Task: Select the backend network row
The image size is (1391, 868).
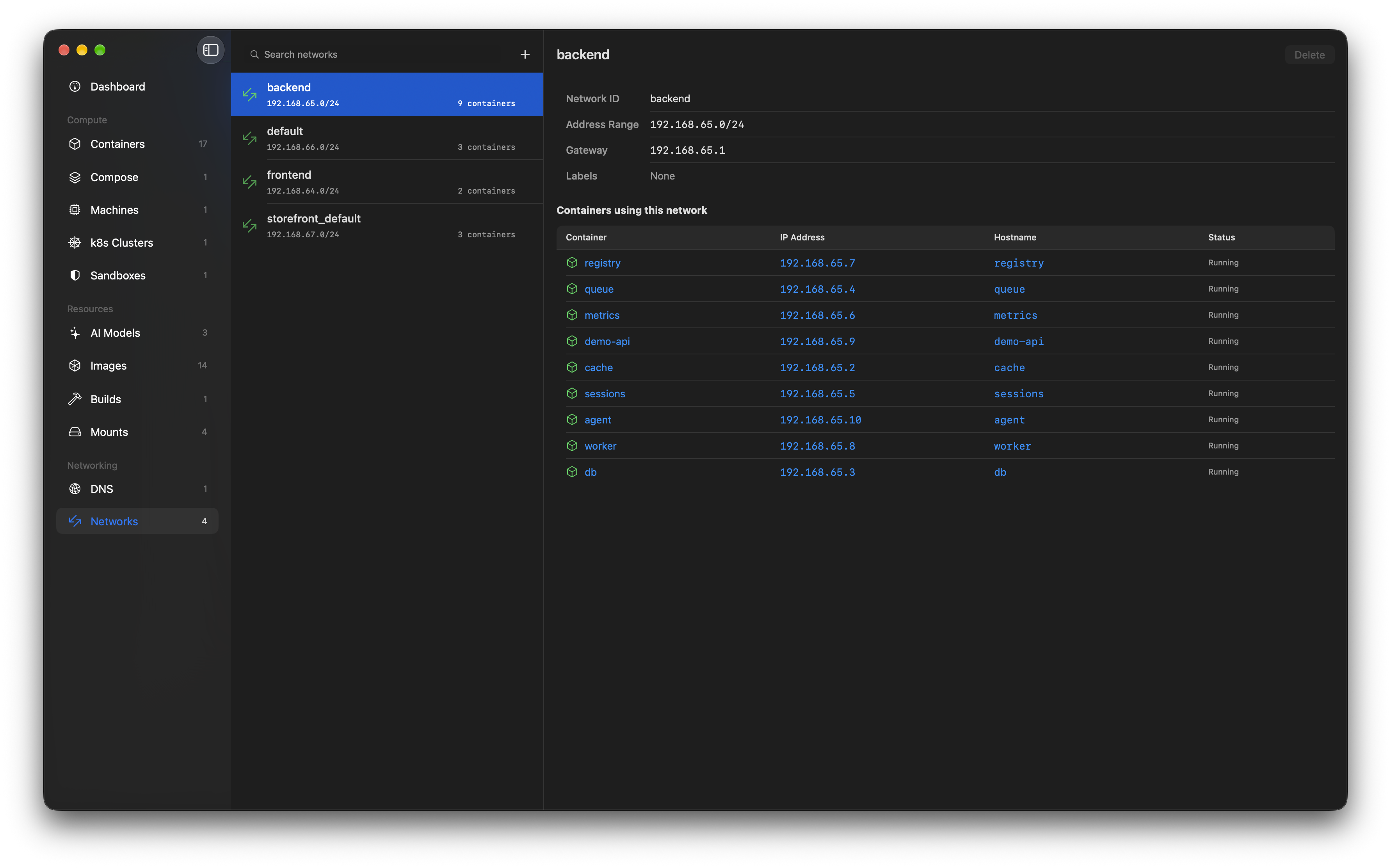Action: pyautogui.click(x=387, y=95)
